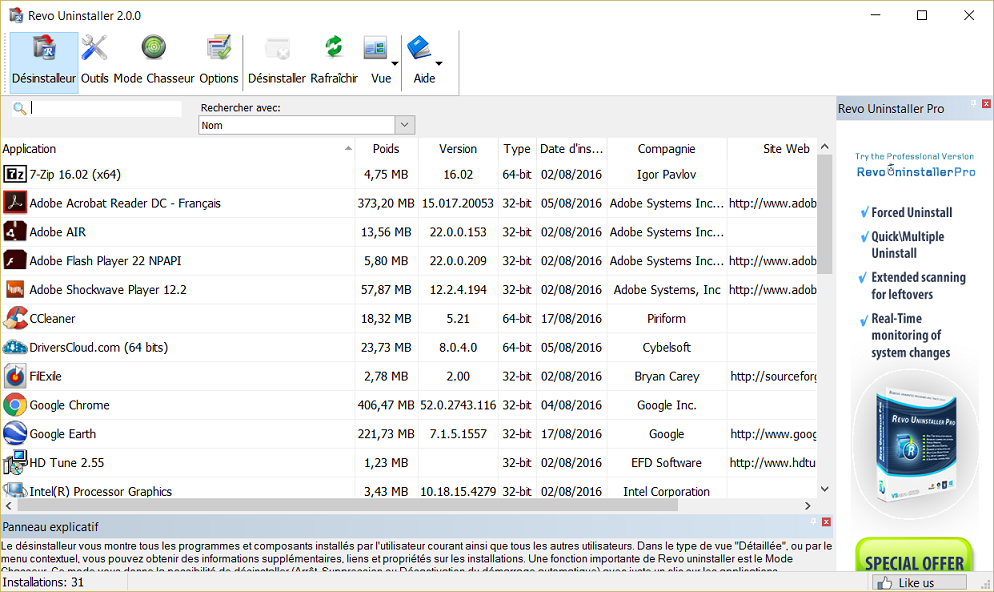Click the Like us button
This screenshot has height=592, width=994.
pyautogui.click(x=919, y=582)
